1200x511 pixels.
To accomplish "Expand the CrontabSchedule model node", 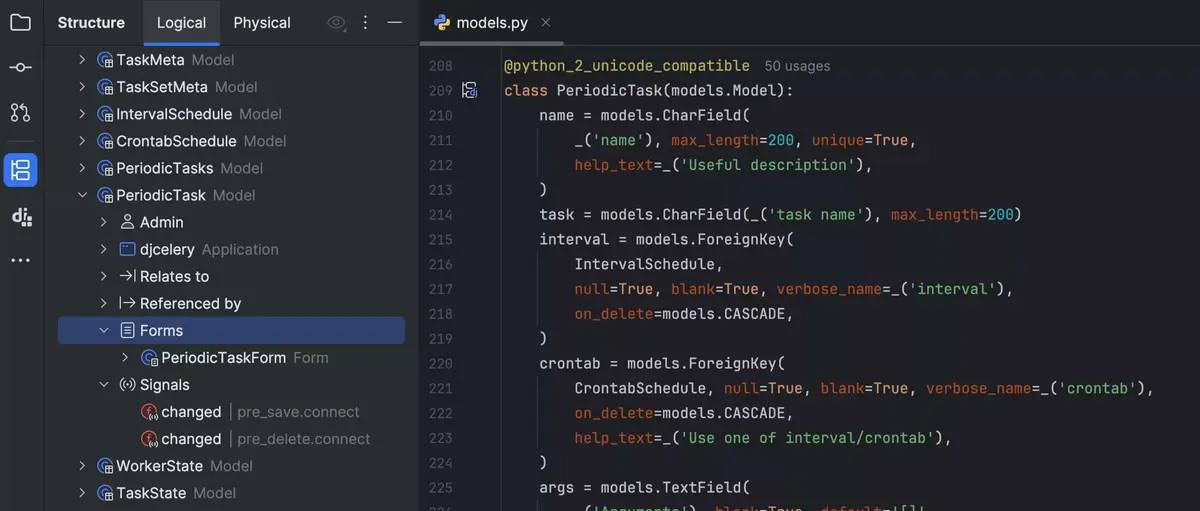I will [82, 141].
